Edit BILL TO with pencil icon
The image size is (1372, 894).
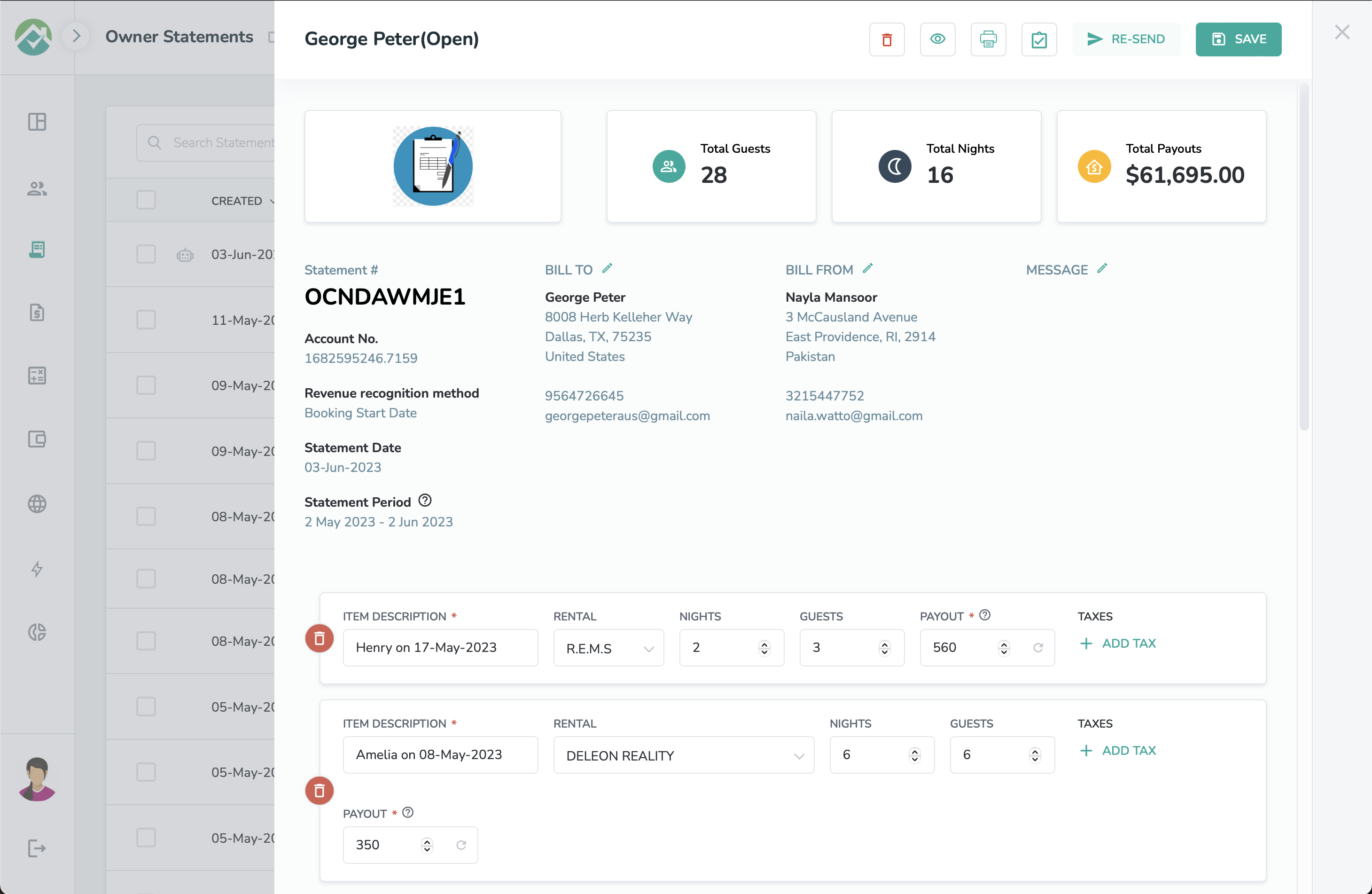[607, 269]
